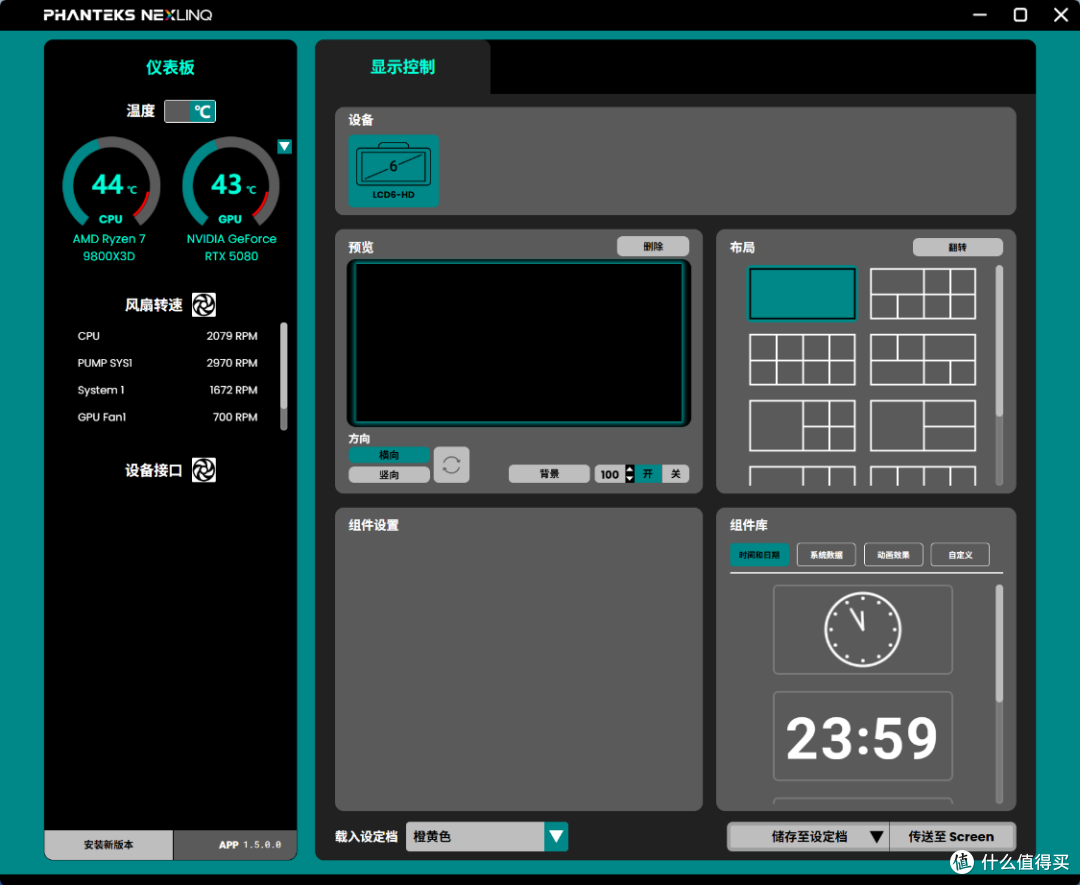Screen dimensions: 1080x885
Task: Turn background on with 开
Action: [648, 474]
